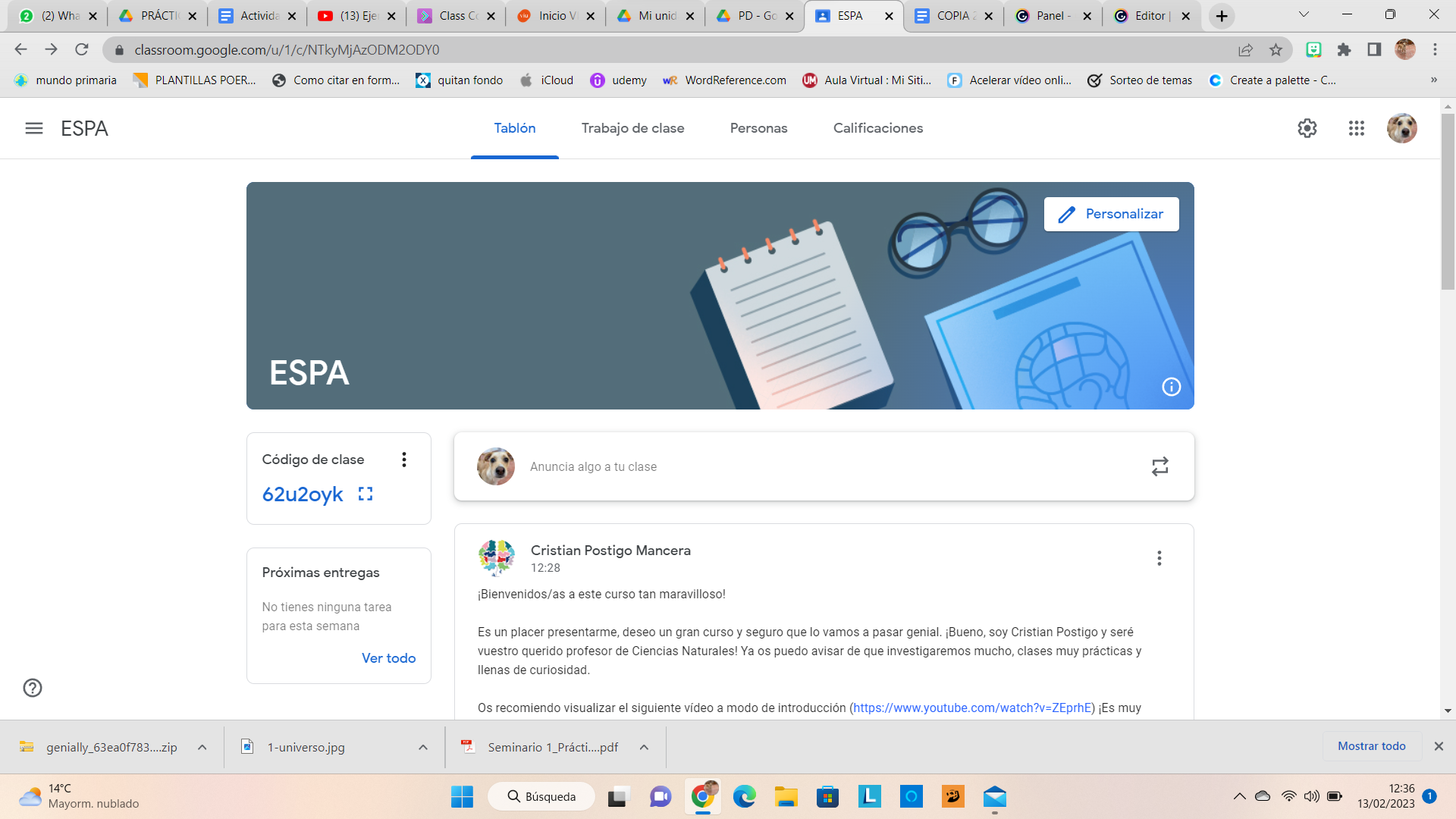
Task: Expand the genially zip download options
Action: [x=202, y=747]
